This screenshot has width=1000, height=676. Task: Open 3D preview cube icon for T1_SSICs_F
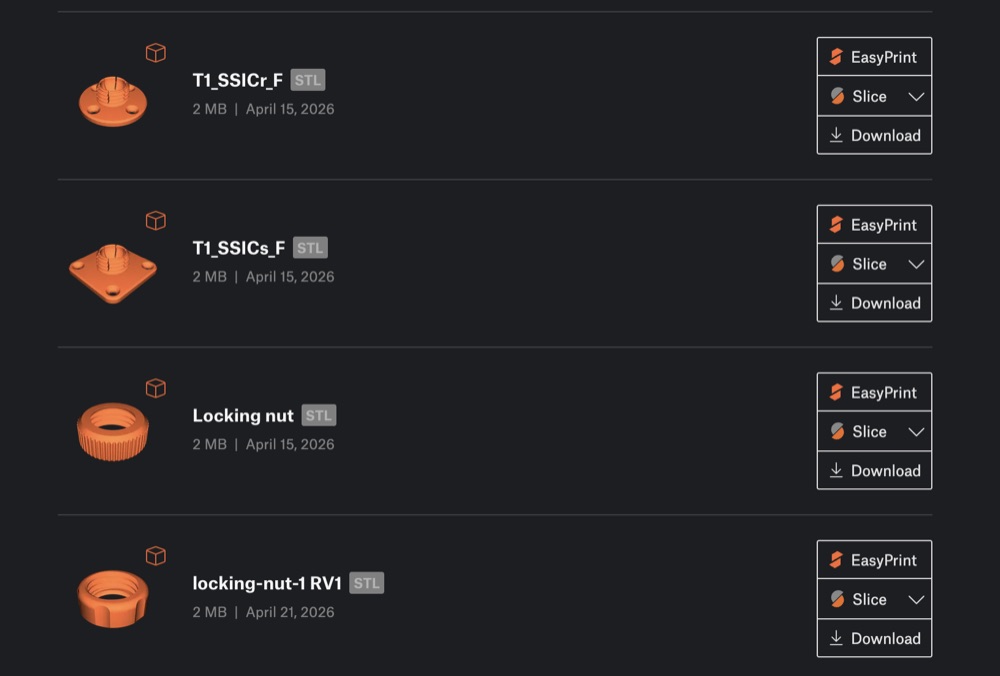click(156, 221)
